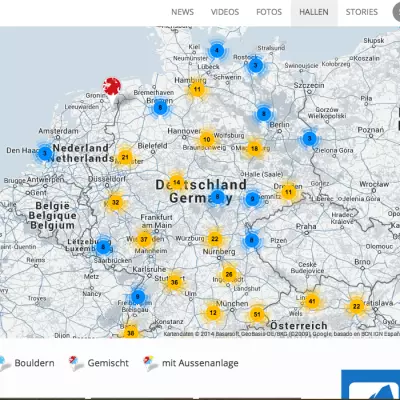
Task: Open yellow cluster 11 near Hamburg
Action: tap(197, 89)
